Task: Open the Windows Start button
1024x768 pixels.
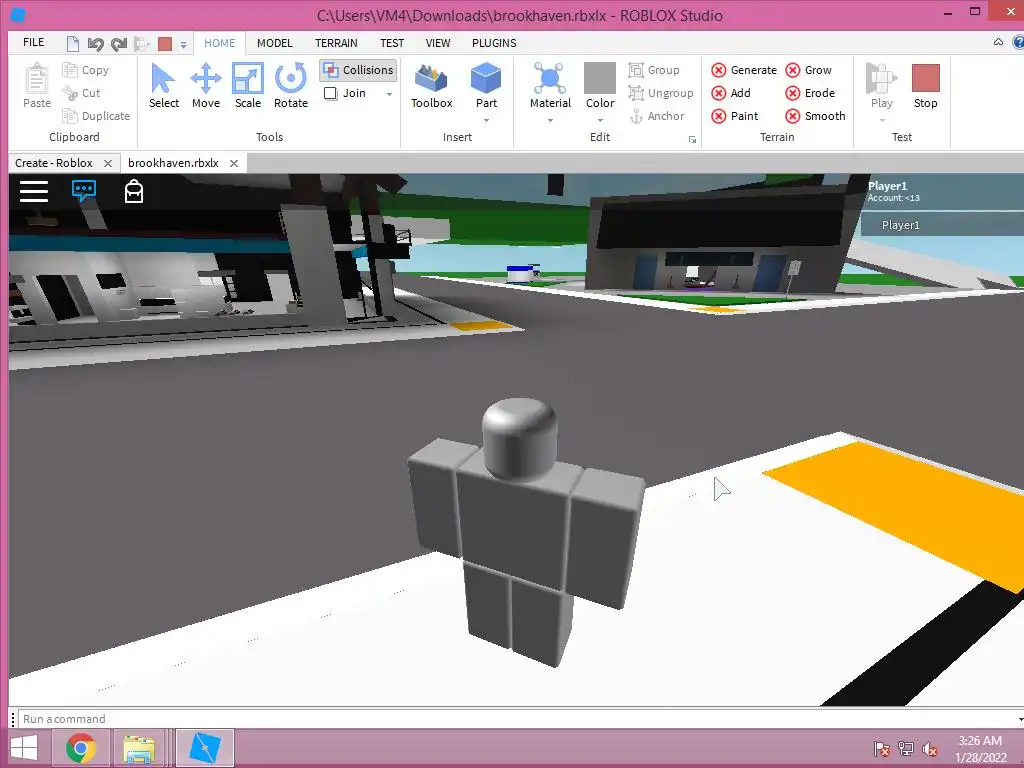Action: [x=24, y=748]
